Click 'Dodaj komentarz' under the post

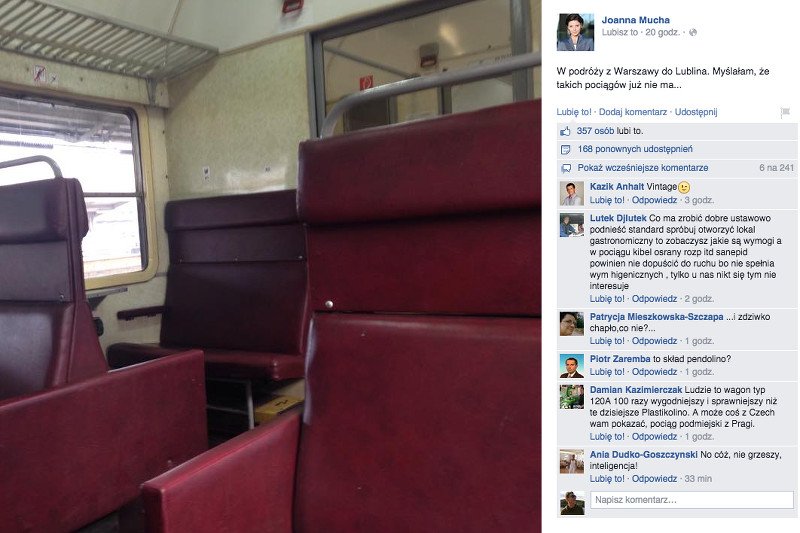tap(633, 112)
